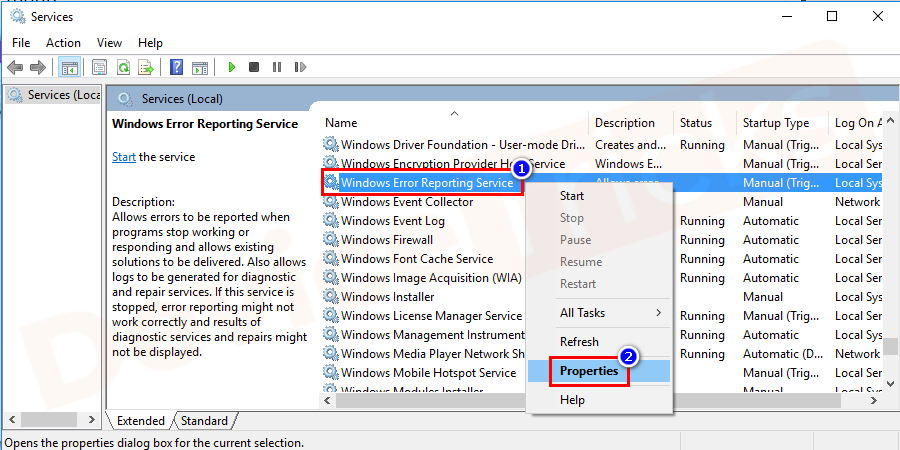900x450 pixels.
Task: Click gear icon of Windows Image Acquisition
Action: point(331,277)
